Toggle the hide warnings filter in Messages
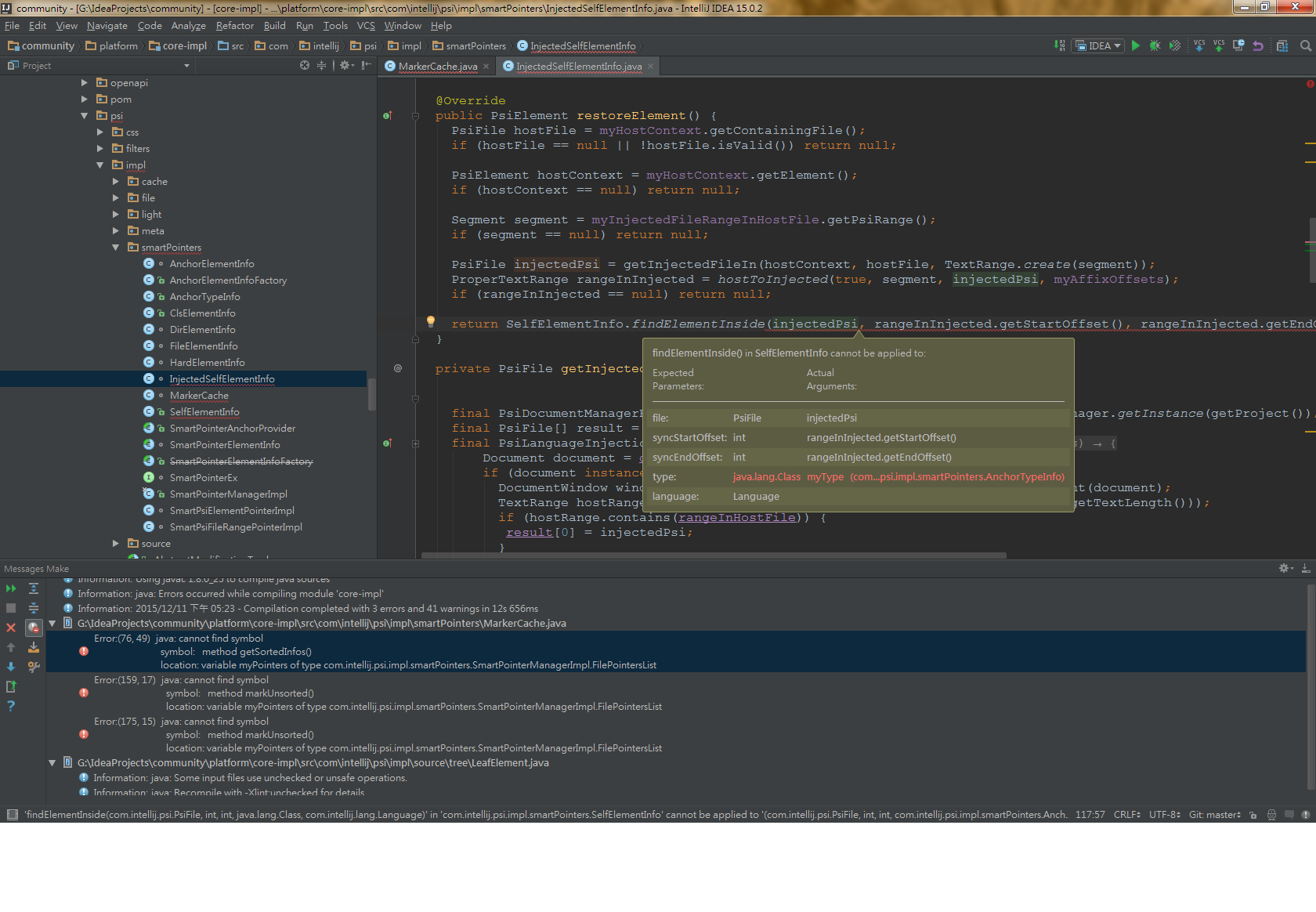This screenshot has width=1316, height=912. coord(34,628)
